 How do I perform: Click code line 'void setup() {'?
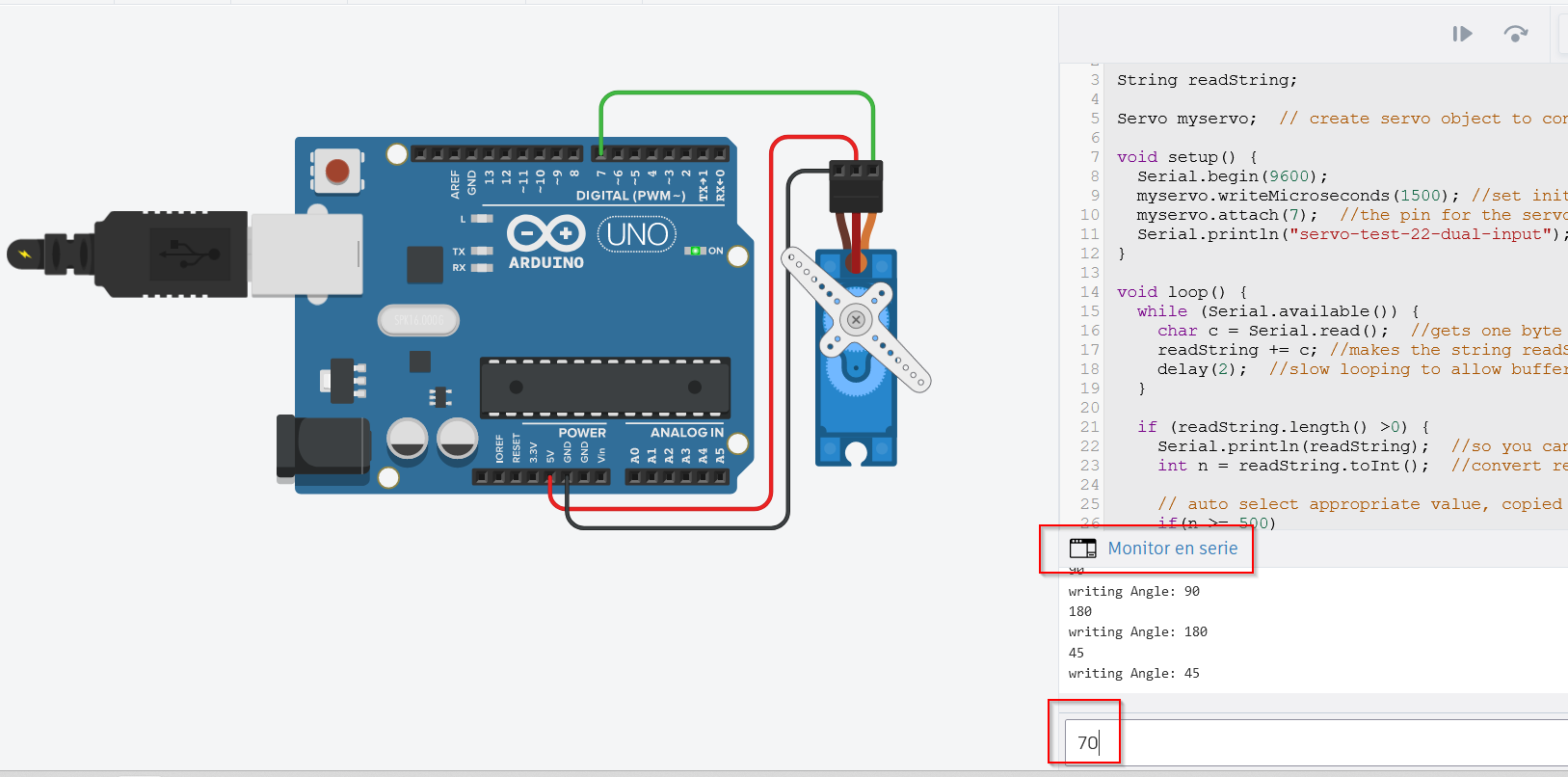click(x=1186, y=157)
